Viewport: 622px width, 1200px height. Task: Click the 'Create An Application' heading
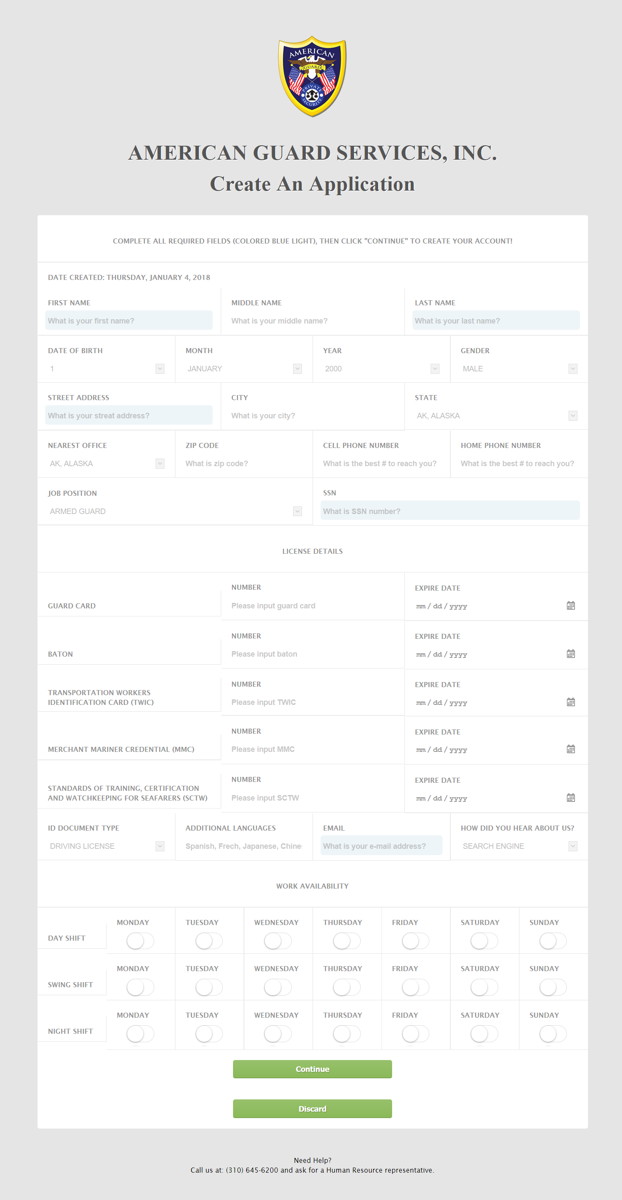click(x=312, y=184)
